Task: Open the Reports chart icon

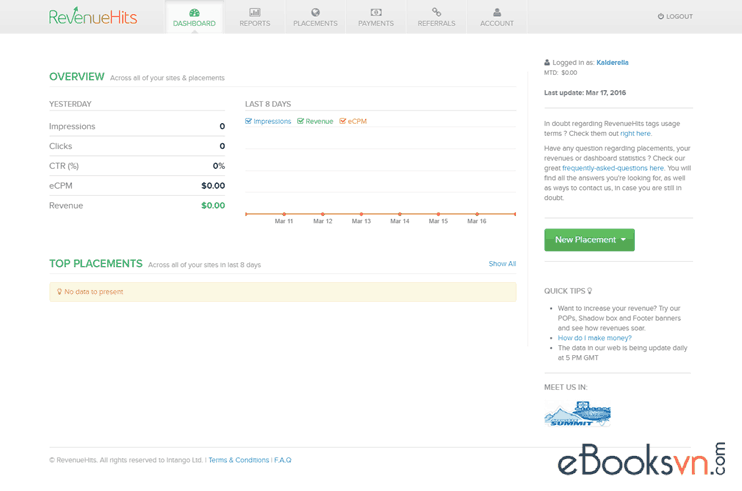Action: click(x=255, y=13)
